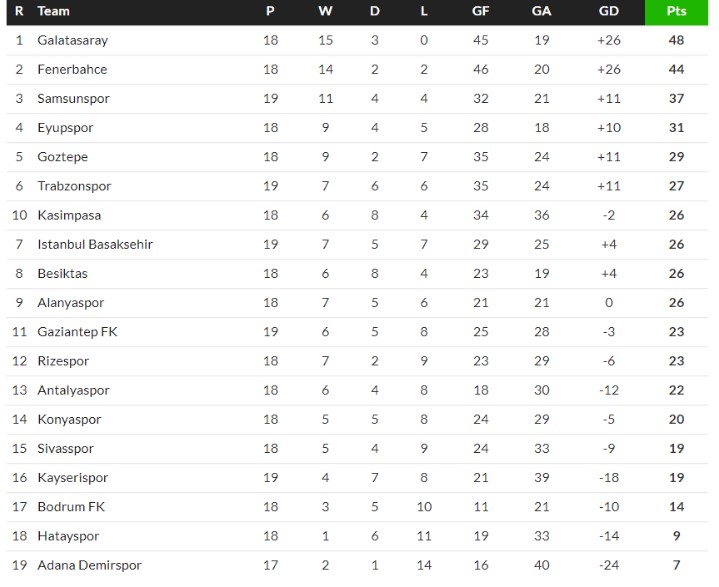Click the GD column header
719x587 pixels.
(x=608, y=11)
